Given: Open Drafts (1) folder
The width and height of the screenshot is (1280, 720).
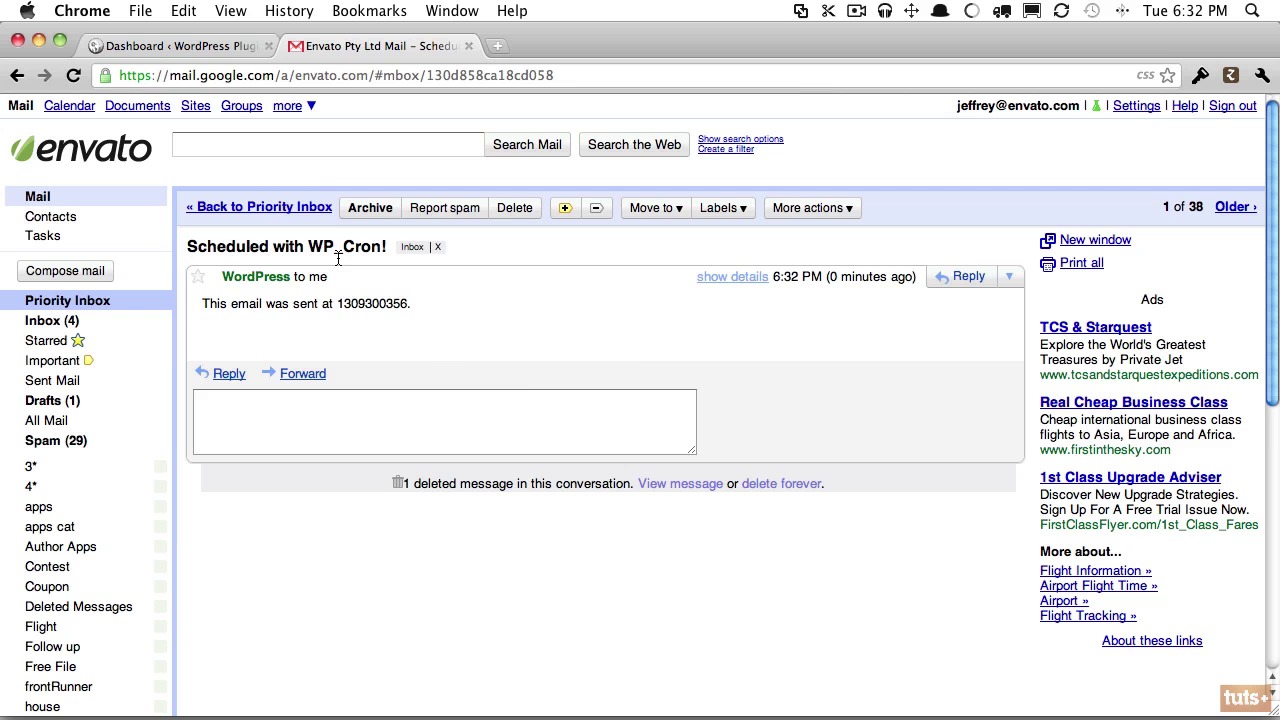Looking at the screenshot, I should pos(52,401).
